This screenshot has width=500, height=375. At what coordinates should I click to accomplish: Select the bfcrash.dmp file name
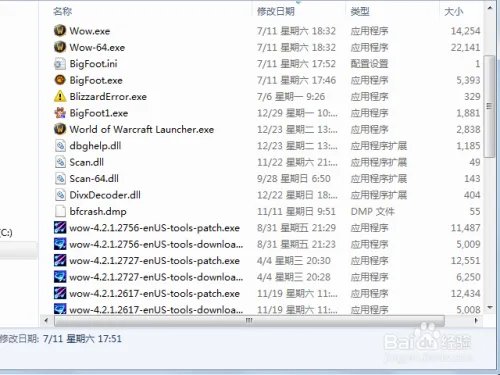pos(98,212)
